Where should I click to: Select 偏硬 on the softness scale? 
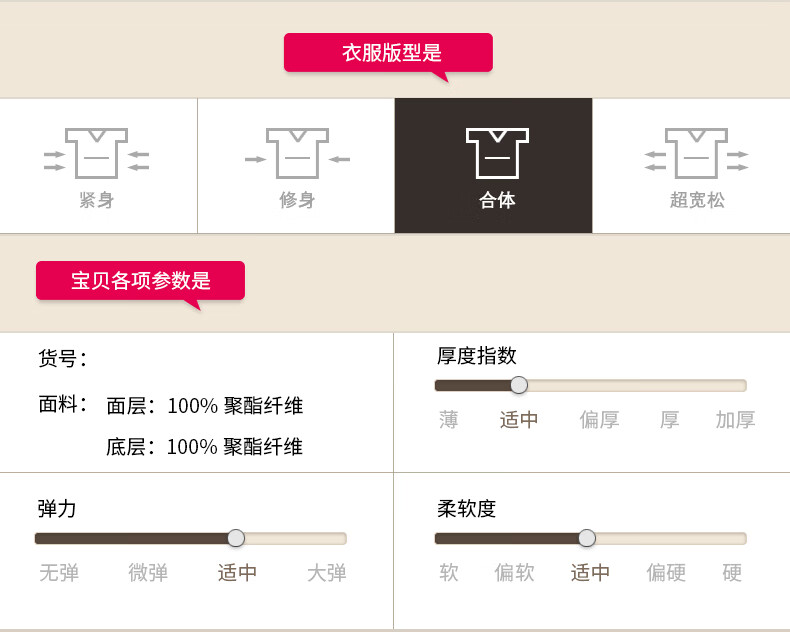[666, 573]
